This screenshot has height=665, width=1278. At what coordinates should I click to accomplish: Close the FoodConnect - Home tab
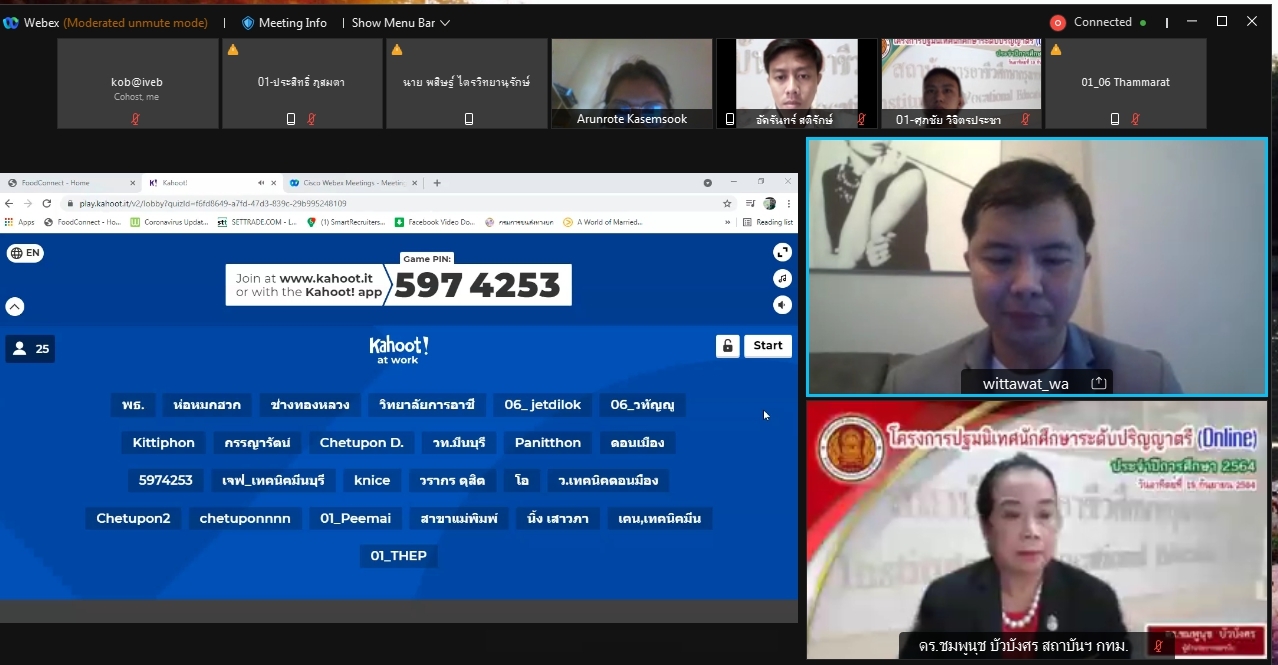point(132,183)
